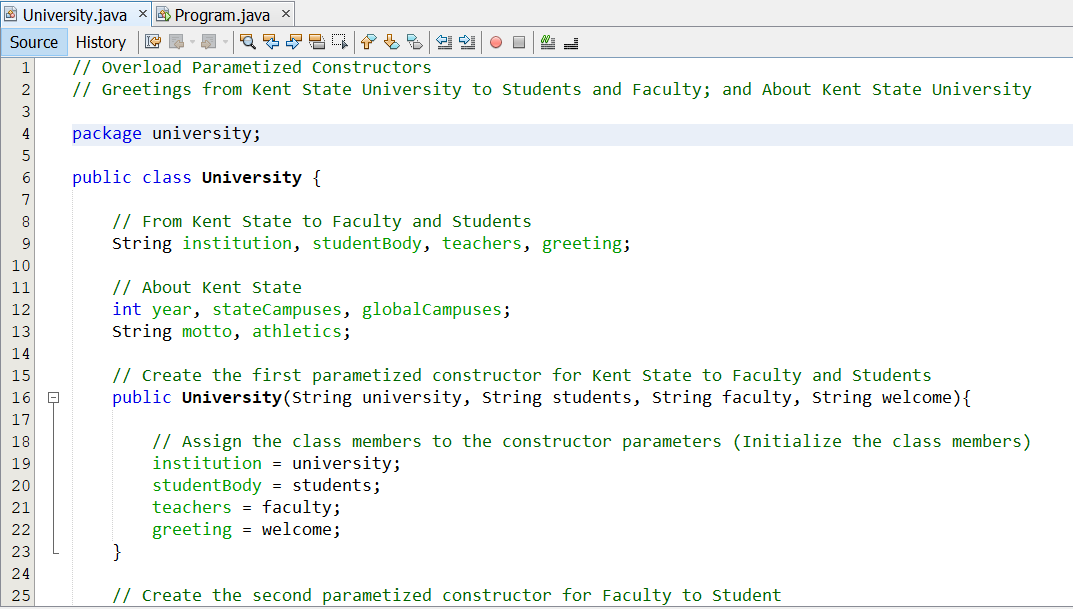The height and width of the screenshot is (609, 1073).
Task: Open the Back navigation history dropdown arrow
Action: tap(192, 42)
